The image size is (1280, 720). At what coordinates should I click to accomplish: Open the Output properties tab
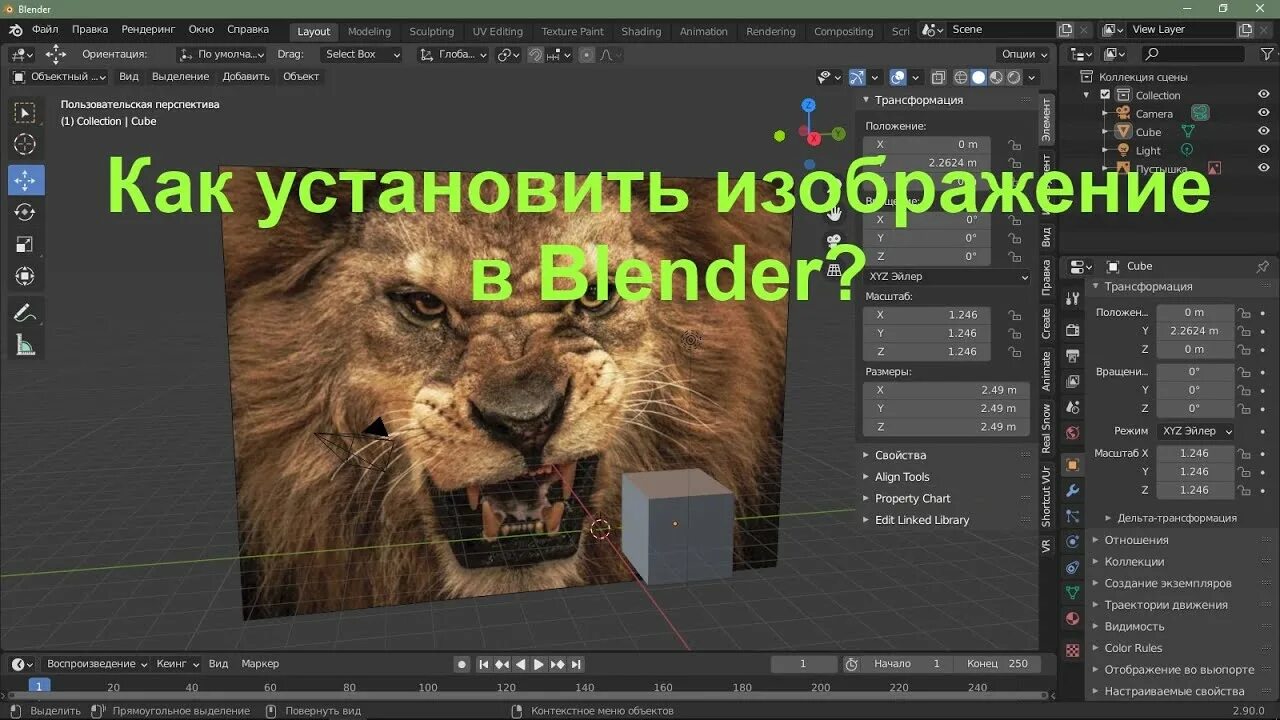tap(1072, 356)
